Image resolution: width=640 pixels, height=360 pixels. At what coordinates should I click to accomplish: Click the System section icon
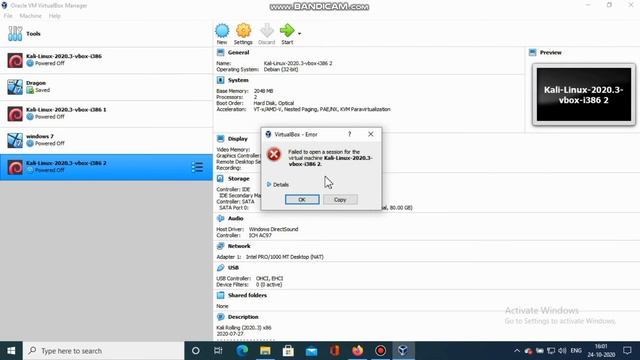[221, 80]
